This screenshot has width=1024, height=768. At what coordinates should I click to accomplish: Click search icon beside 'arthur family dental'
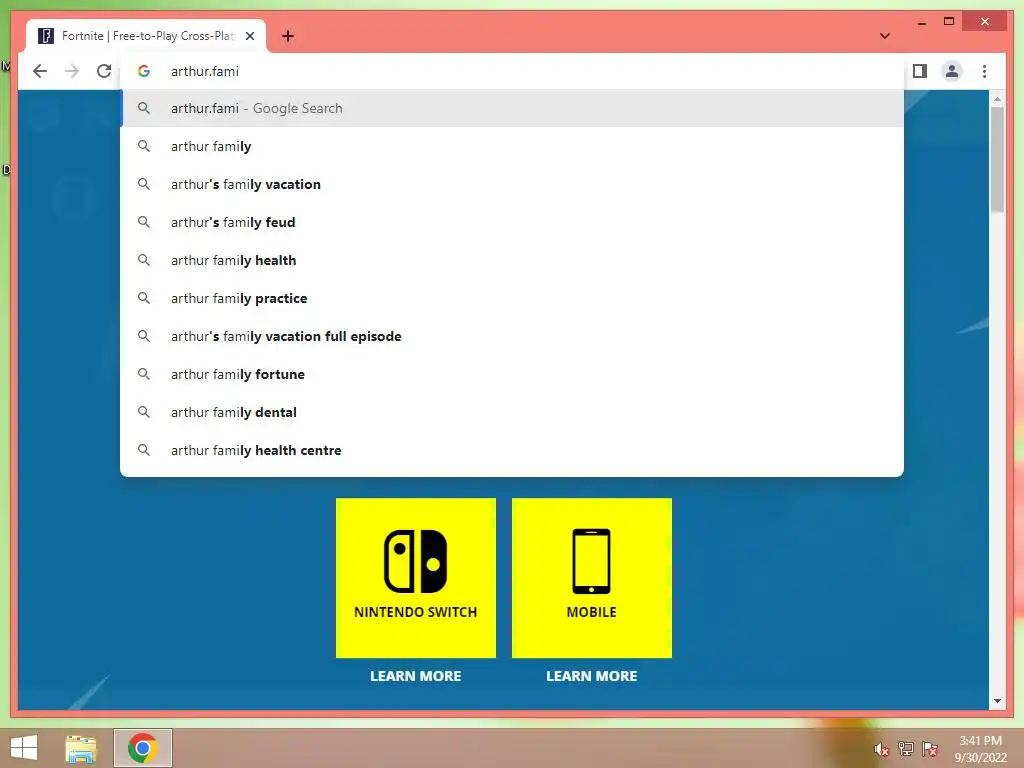coord(144,412)
